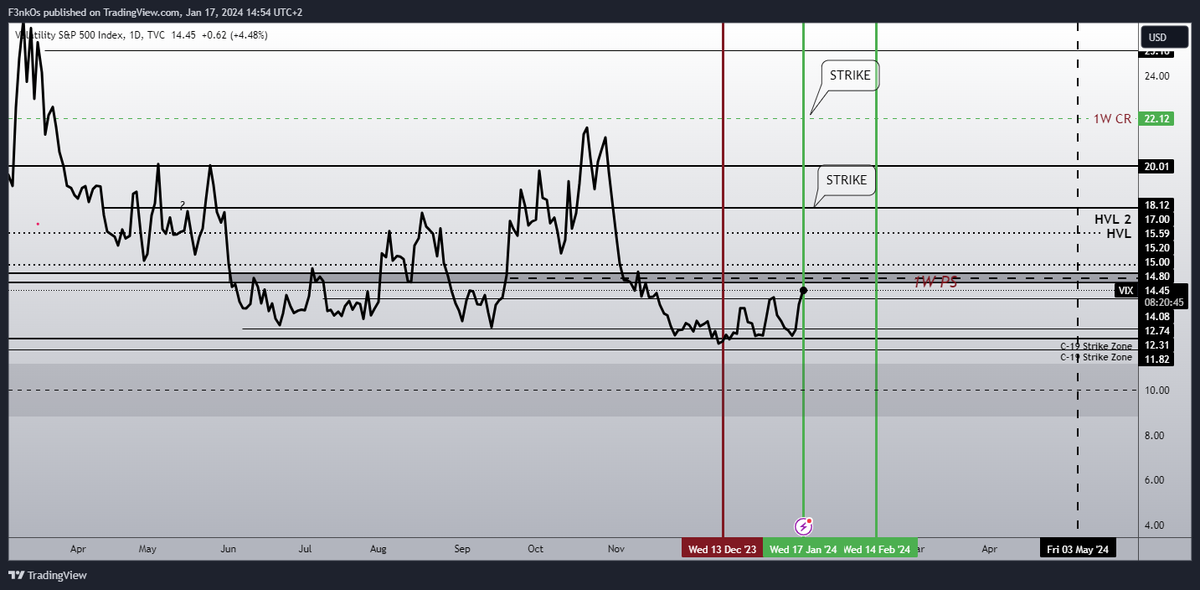Click the 24.00 price scale value
The width and height of the screenshot is (1200, 590).
coord(1157,76)
